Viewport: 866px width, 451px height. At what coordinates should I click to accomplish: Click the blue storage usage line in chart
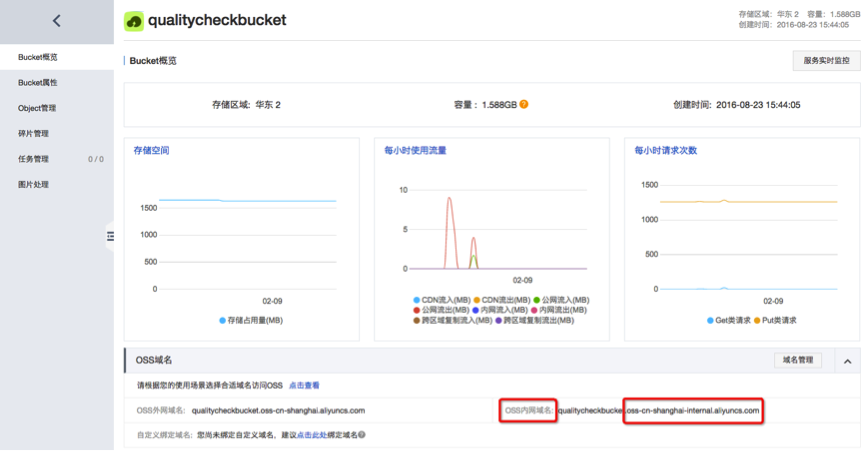pyautogui.click(x=247, y=200)
